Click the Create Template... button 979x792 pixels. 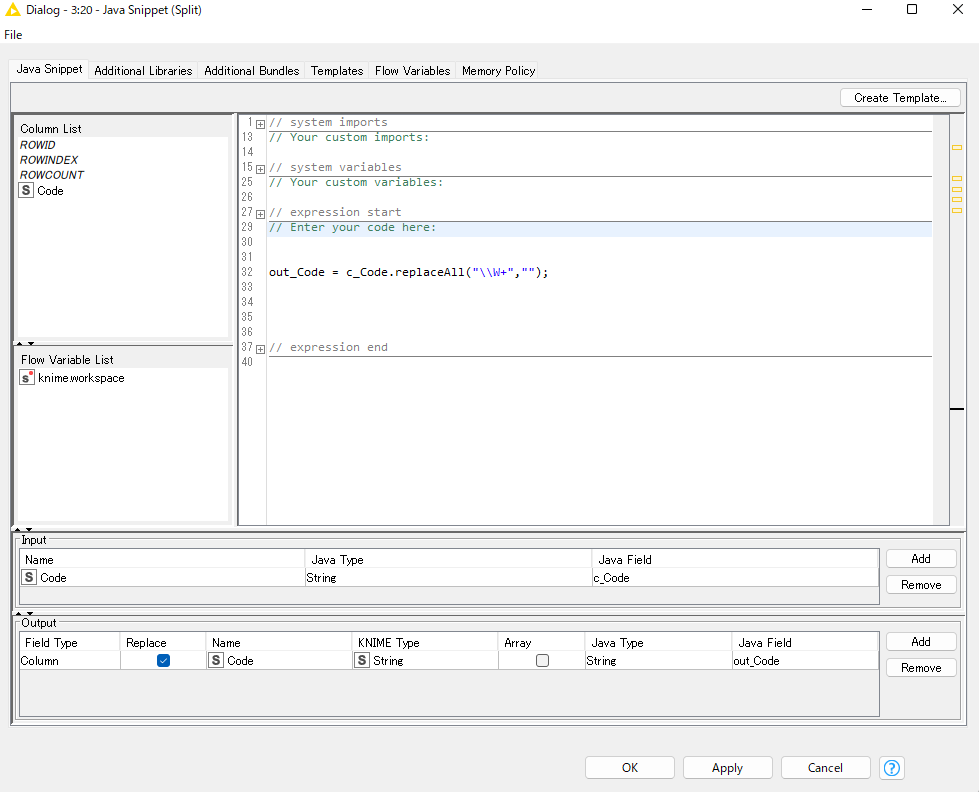[x=900, y=97]
